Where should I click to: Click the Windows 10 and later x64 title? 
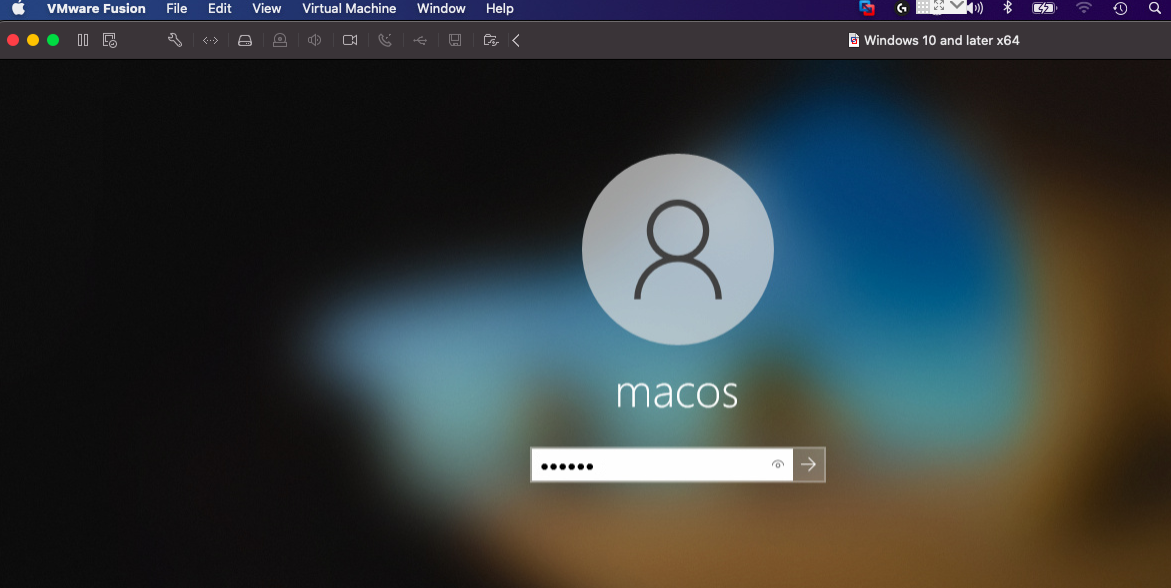(941, 40)
